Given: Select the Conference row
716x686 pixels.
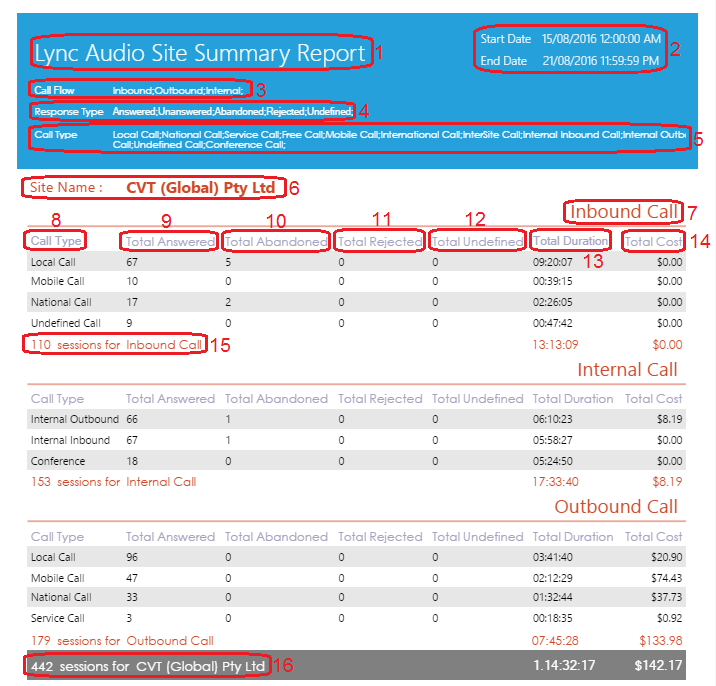Looking at the screenshot, I should point(356,461).
